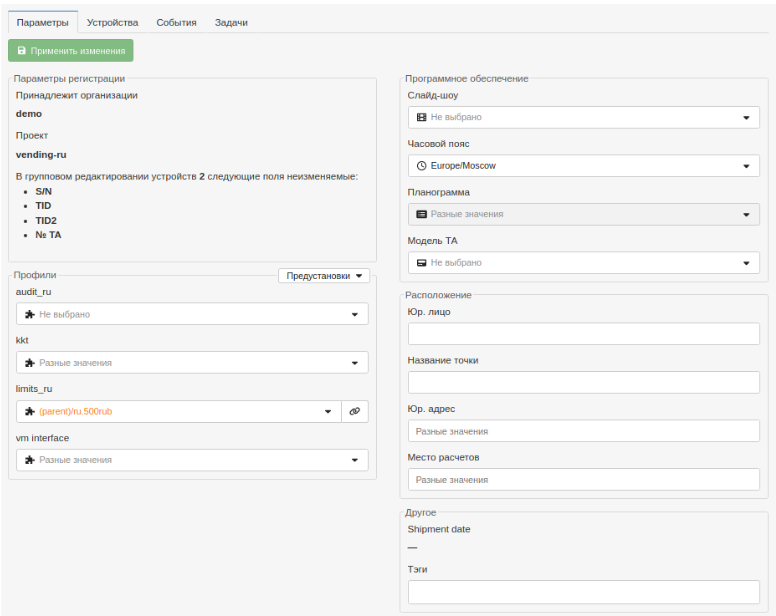The width and height of the screenshot is (776, 616).
Task: Open the vm interface dropdown
Action: click(192, 460)
